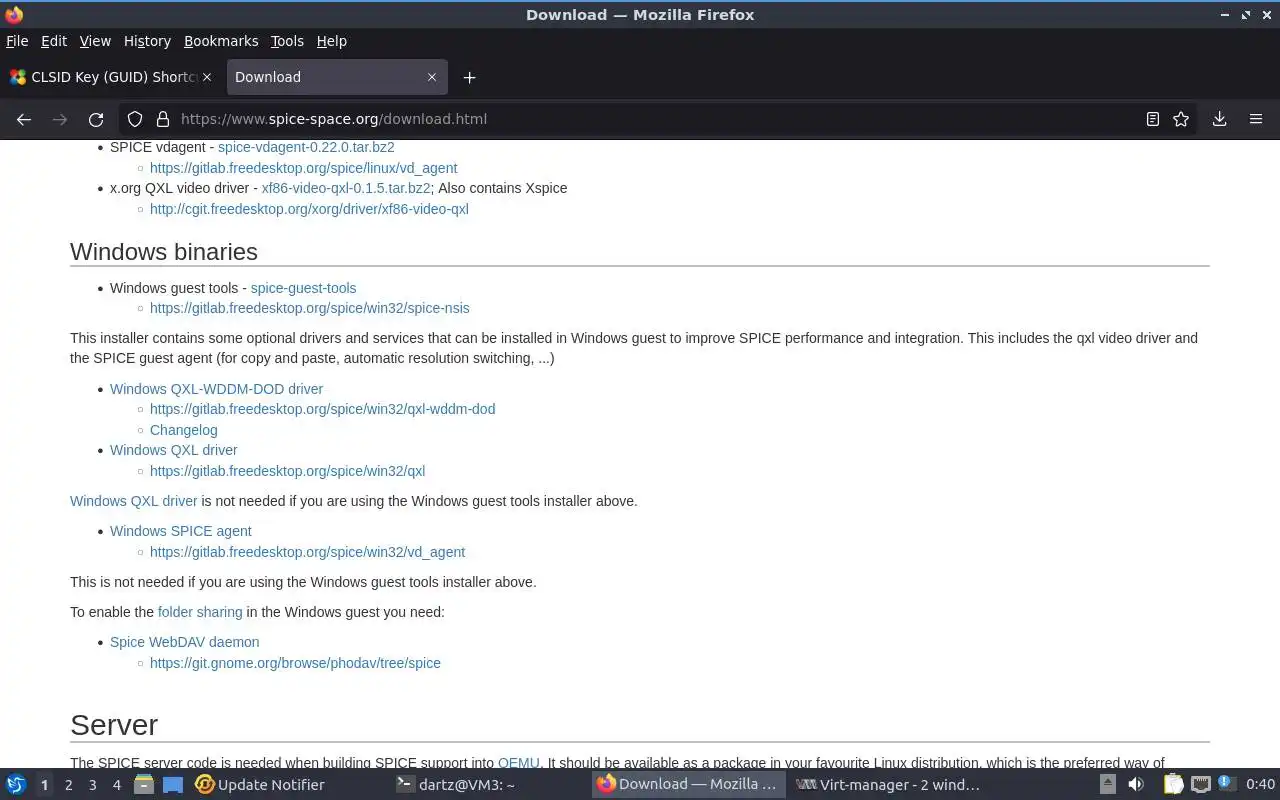Open the desktop start menu icon
The height and width of the screenshot is (800, 1280).
point(16,785)
